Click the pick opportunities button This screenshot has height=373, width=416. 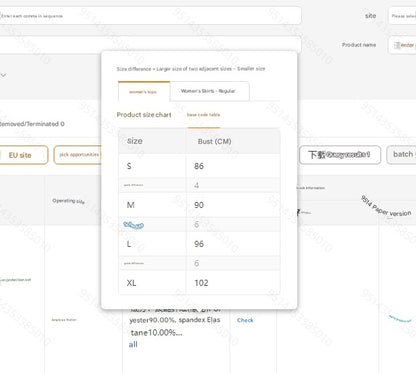pos(78,155)
